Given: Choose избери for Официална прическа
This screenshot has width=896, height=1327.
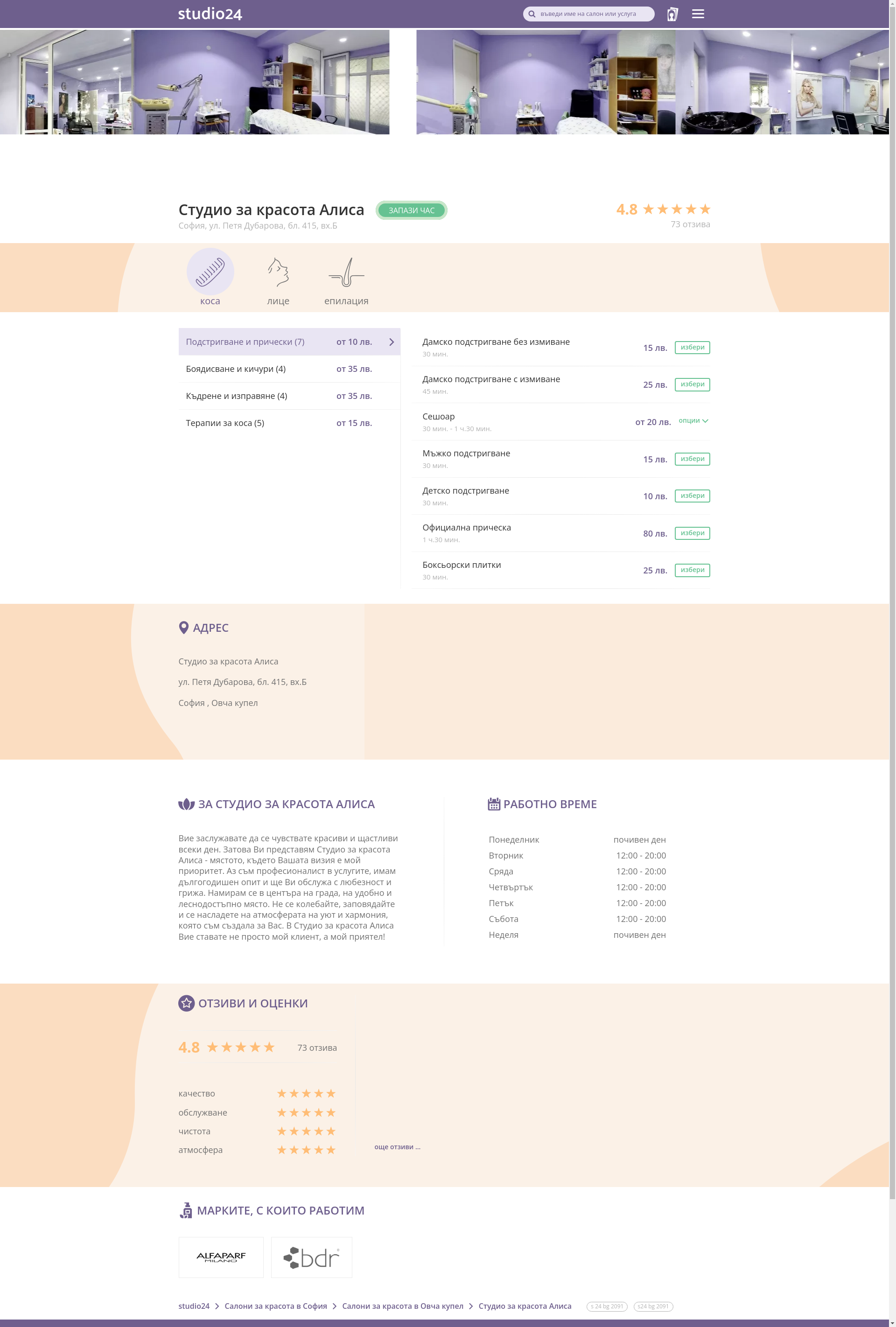Looking at the screenshot, I should [692, 533].
